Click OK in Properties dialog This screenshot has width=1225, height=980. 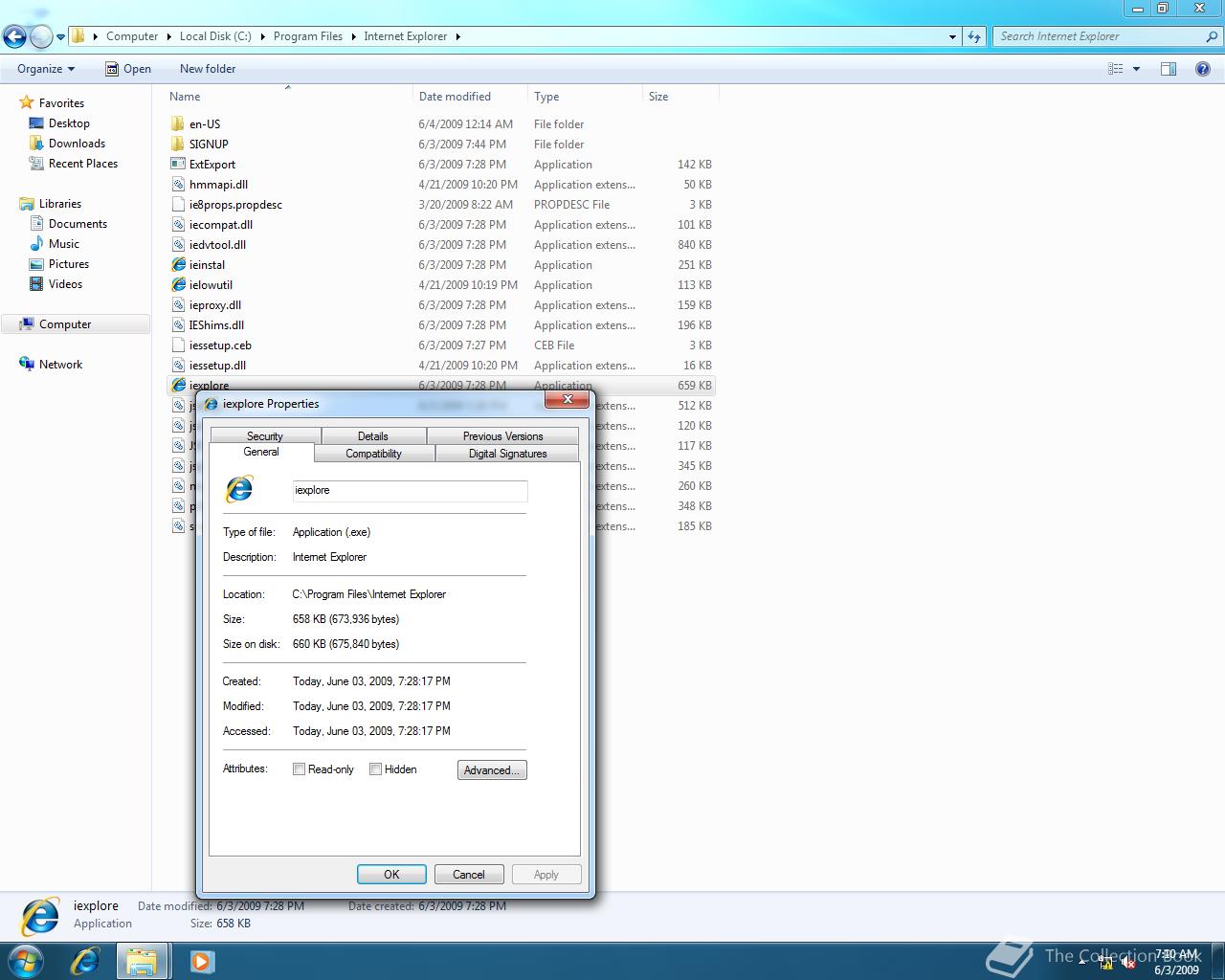pos(391,875)
